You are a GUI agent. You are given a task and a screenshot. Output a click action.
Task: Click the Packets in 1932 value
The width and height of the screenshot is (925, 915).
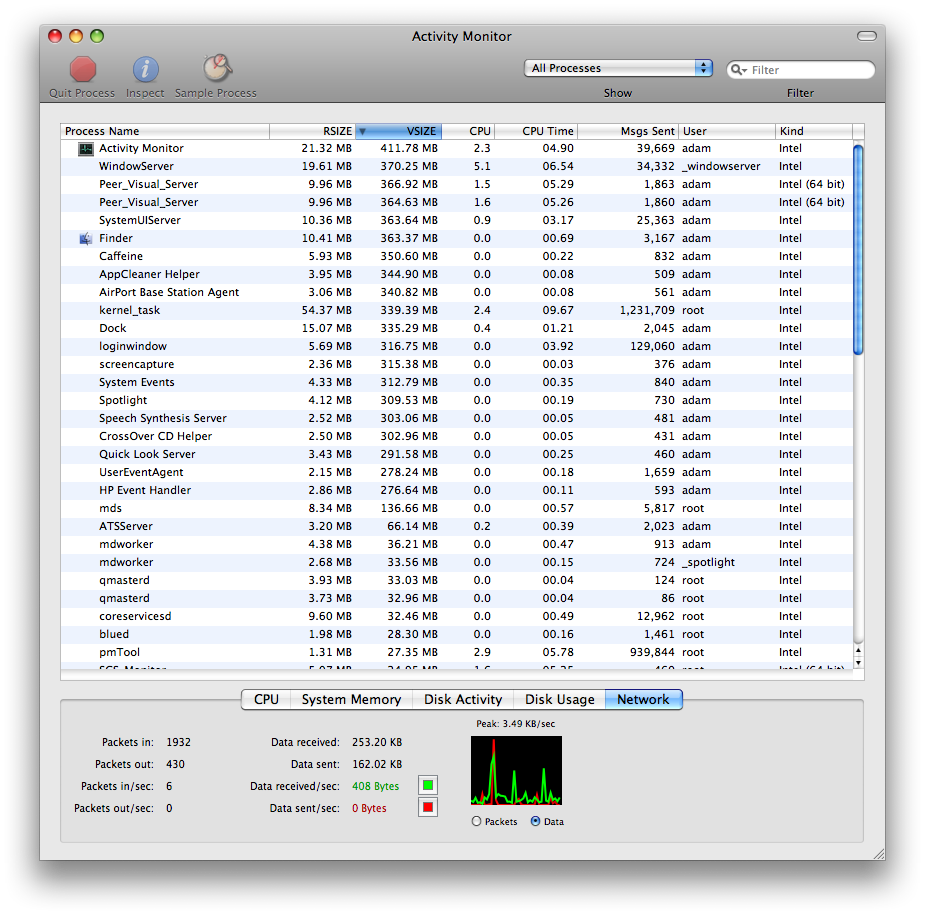178,742
